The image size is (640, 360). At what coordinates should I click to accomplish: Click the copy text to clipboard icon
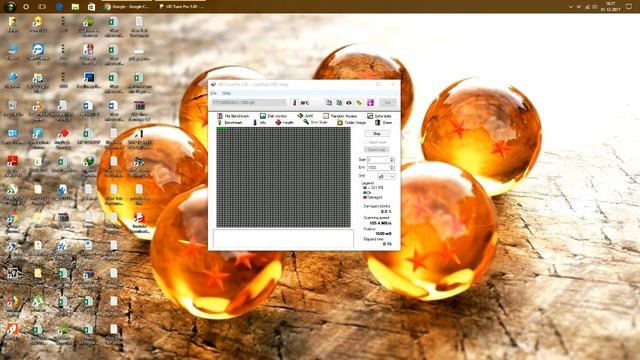point(329,103)
